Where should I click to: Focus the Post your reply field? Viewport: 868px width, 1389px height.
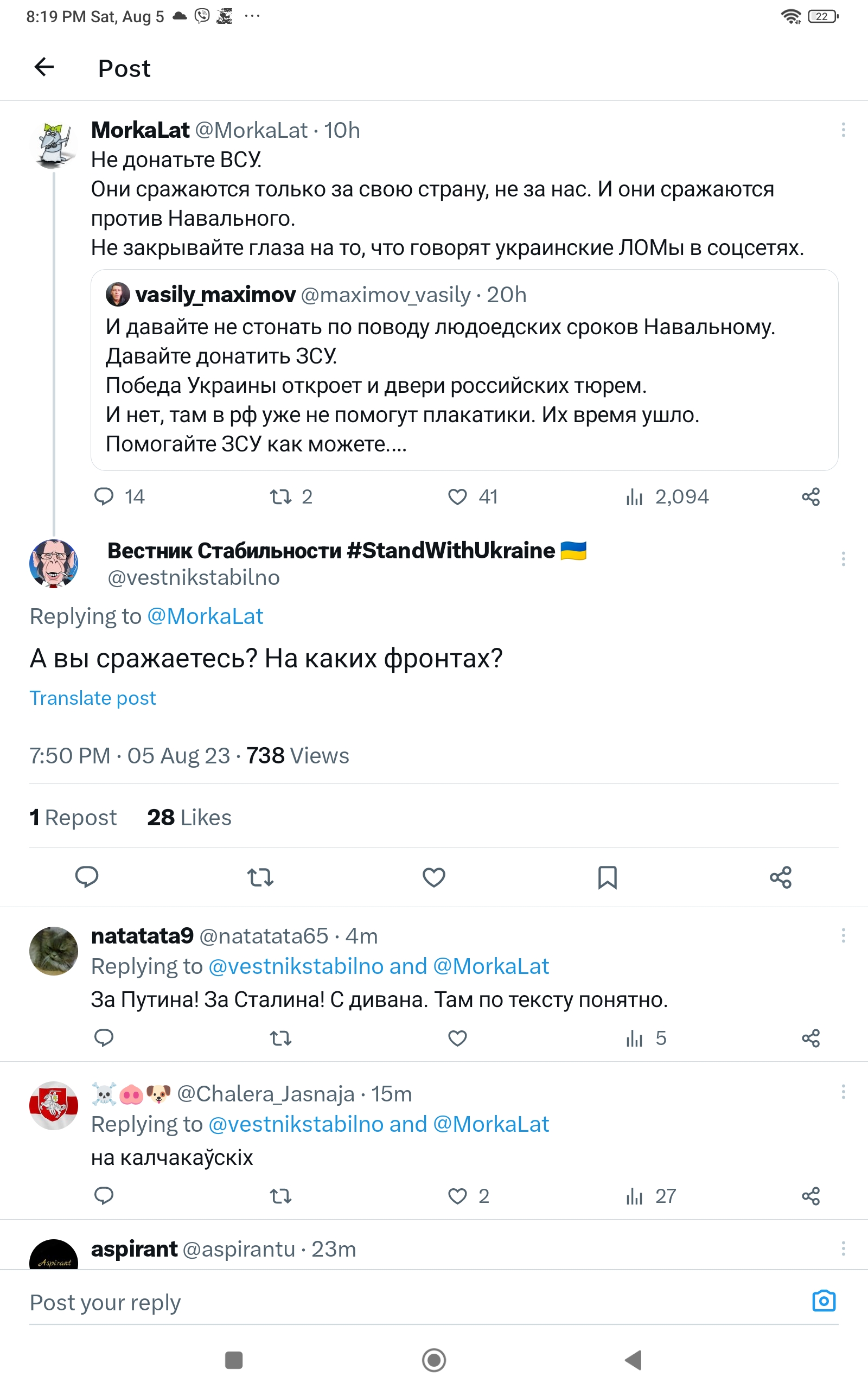point(402,1303)
